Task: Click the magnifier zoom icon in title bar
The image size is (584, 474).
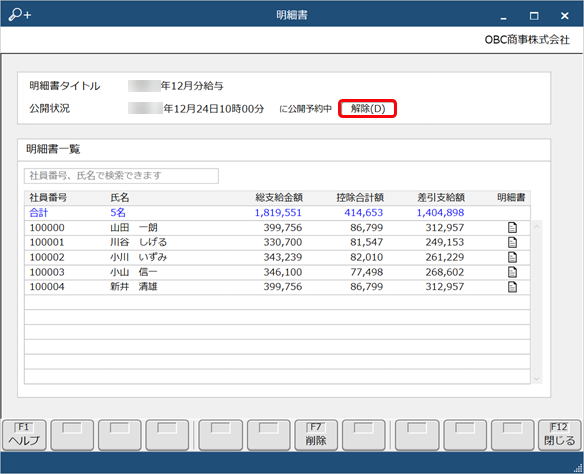Action: (19, 15)
